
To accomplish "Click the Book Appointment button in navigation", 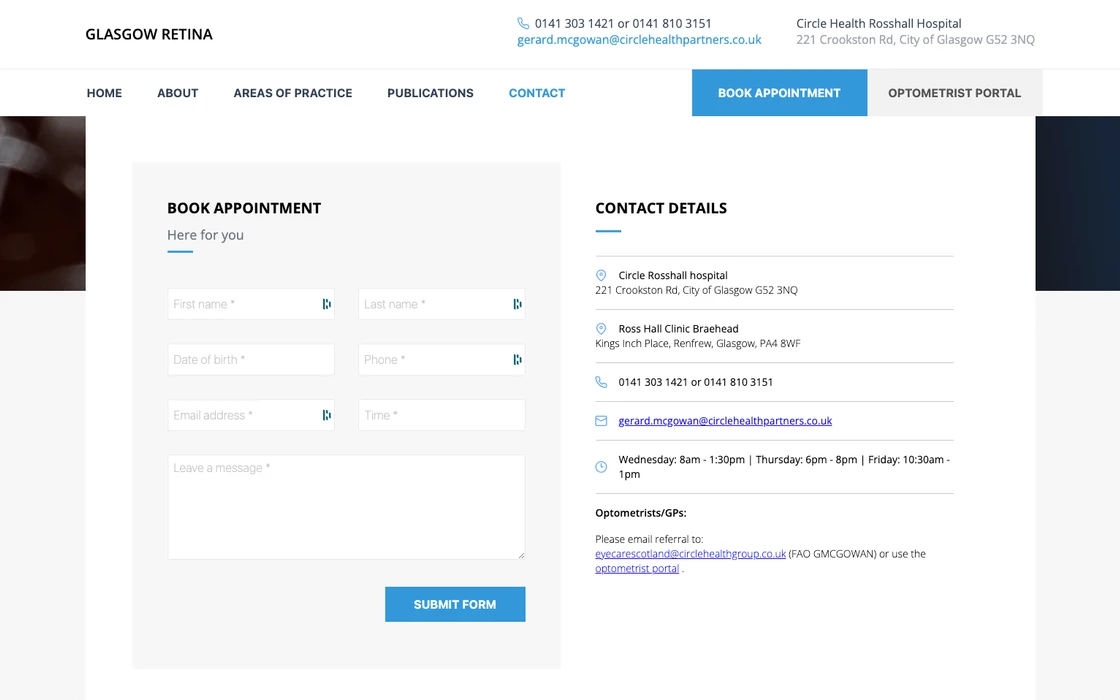I will (779, 93).
